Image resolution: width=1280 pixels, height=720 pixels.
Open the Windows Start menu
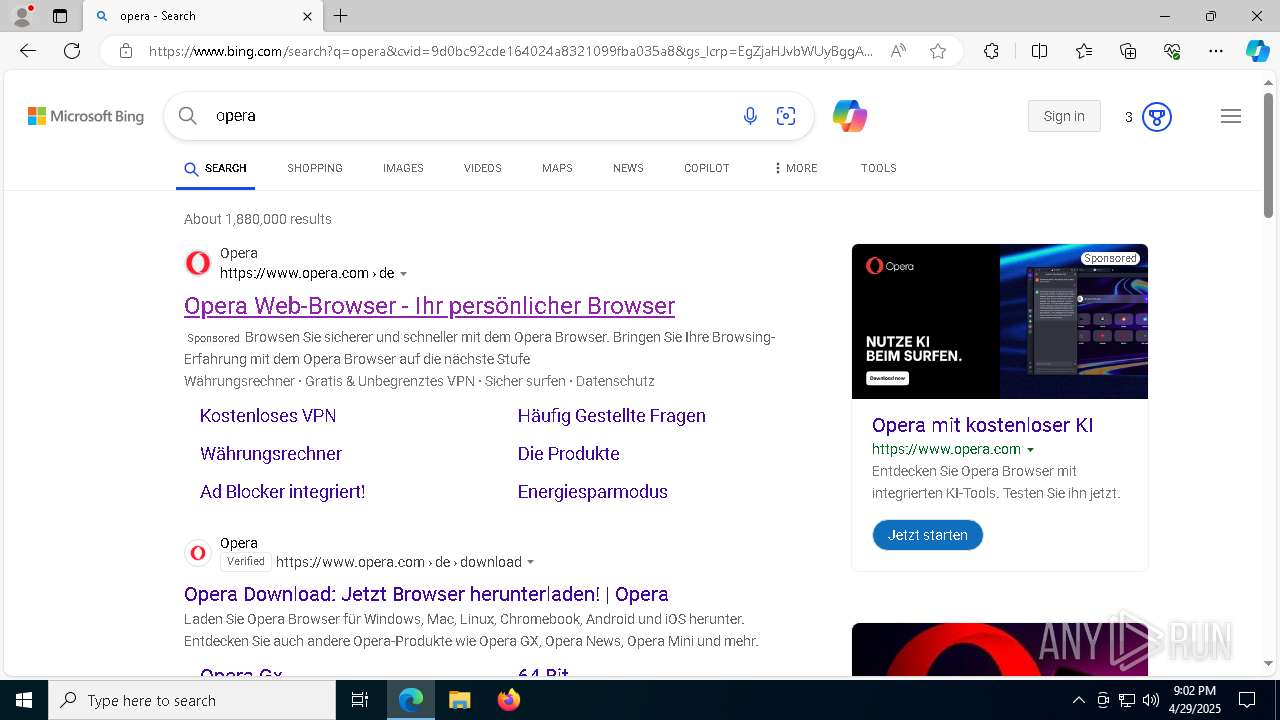(23, 700)
